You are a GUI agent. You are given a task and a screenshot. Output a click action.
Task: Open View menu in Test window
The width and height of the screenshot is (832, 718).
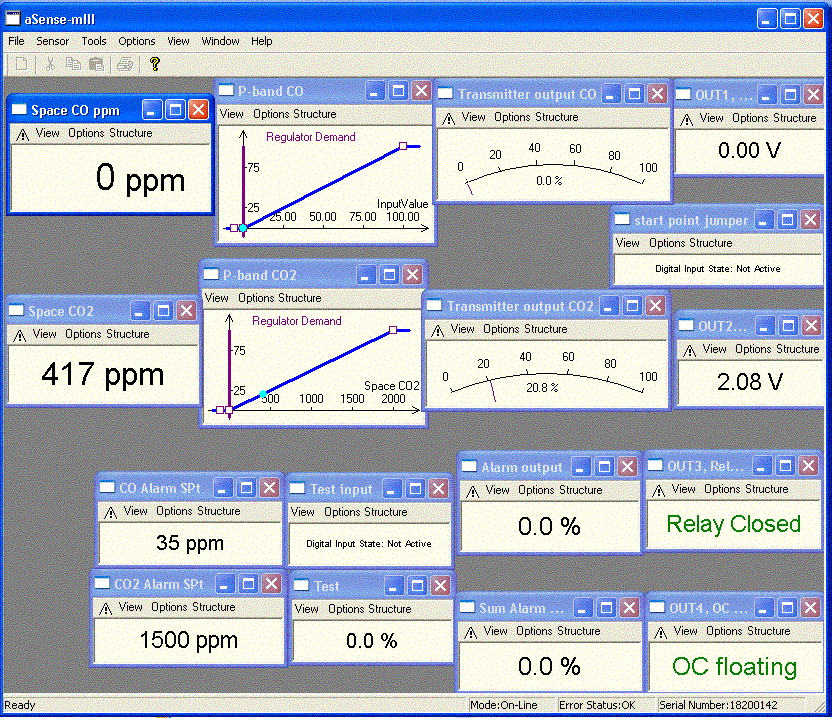(306, 609)
